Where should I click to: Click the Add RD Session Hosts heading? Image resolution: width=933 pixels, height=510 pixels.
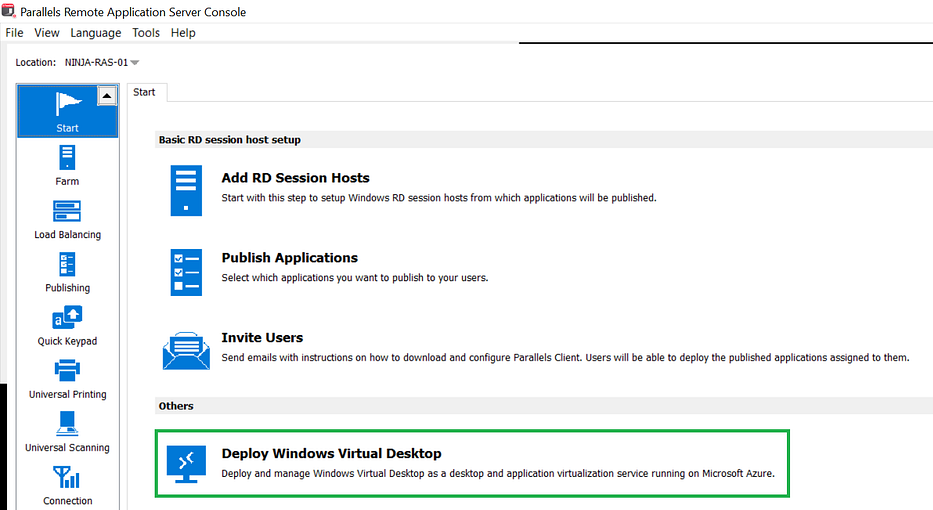tap(295, 178)
